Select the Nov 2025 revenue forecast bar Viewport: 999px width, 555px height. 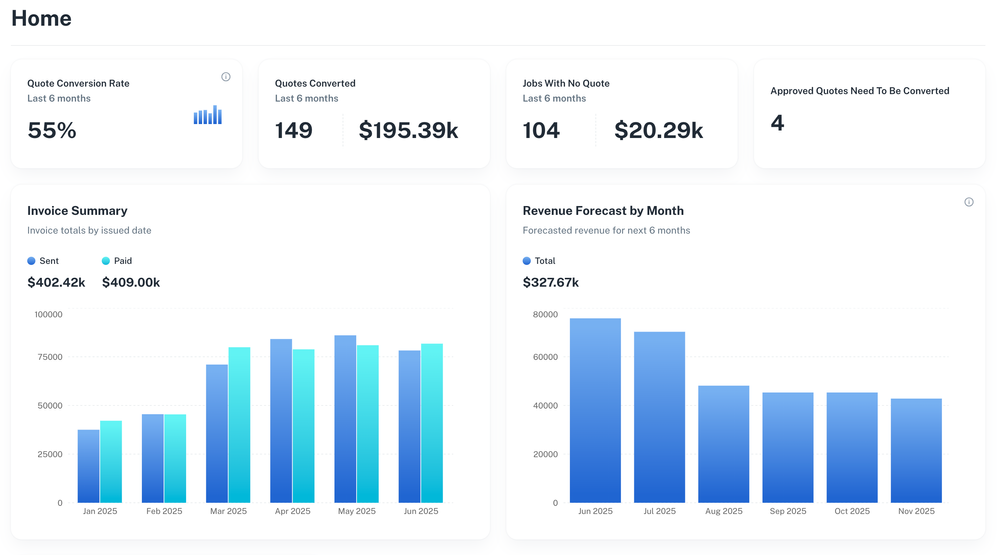point(916,450)
